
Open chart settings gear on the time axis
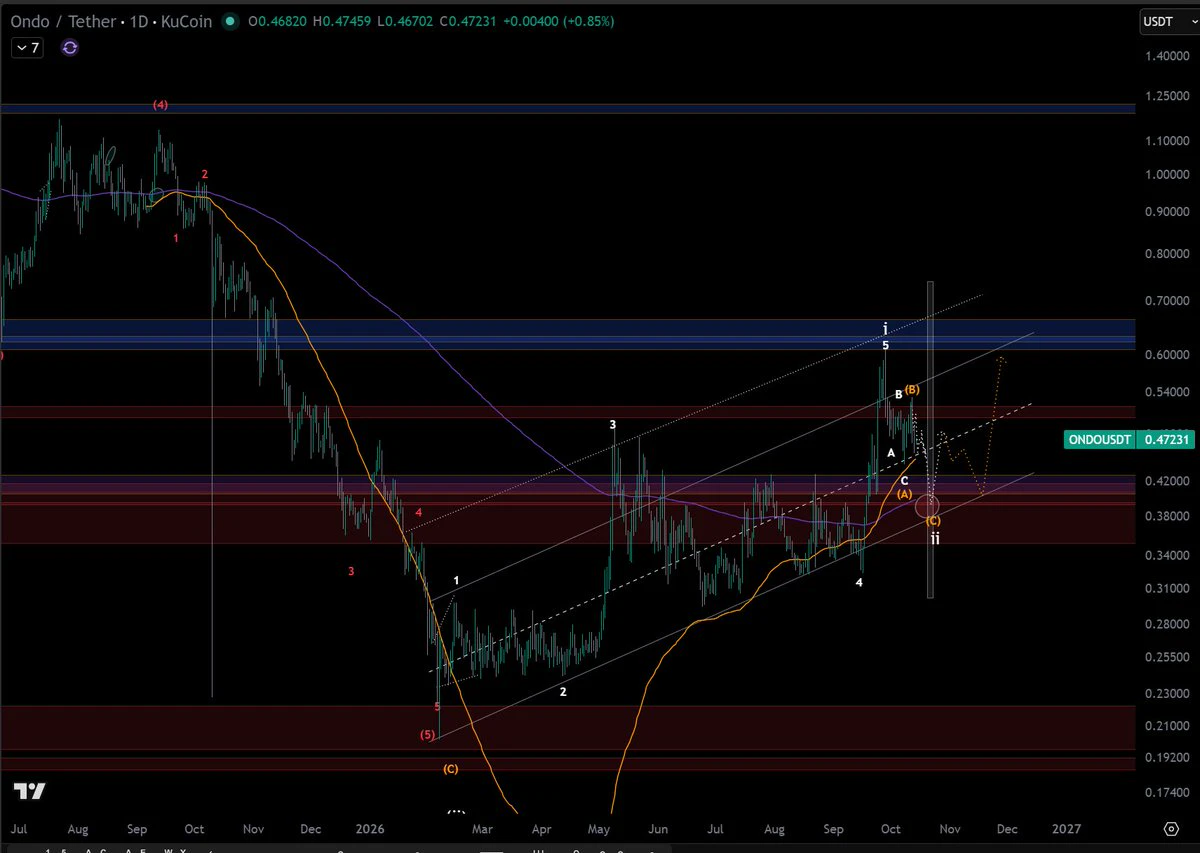[x=1170, y=829]
